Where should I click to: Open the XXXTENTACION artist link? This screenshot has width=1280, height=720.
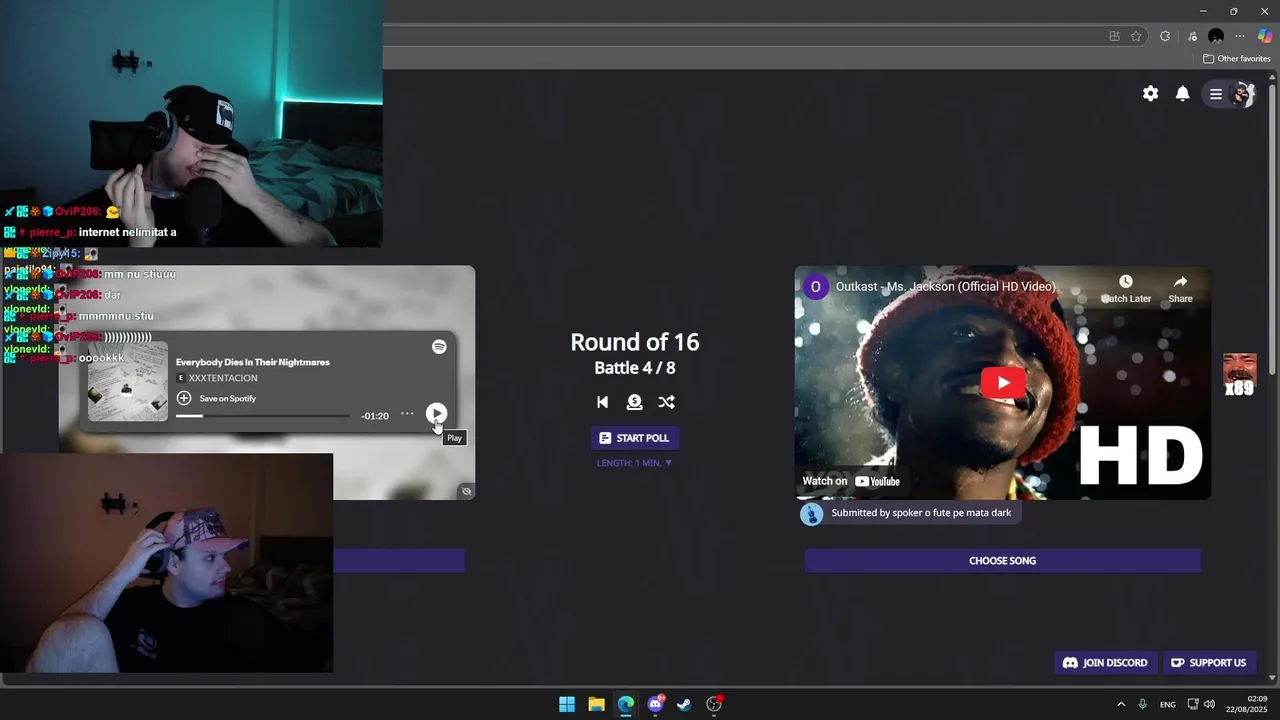pos(223,378)
